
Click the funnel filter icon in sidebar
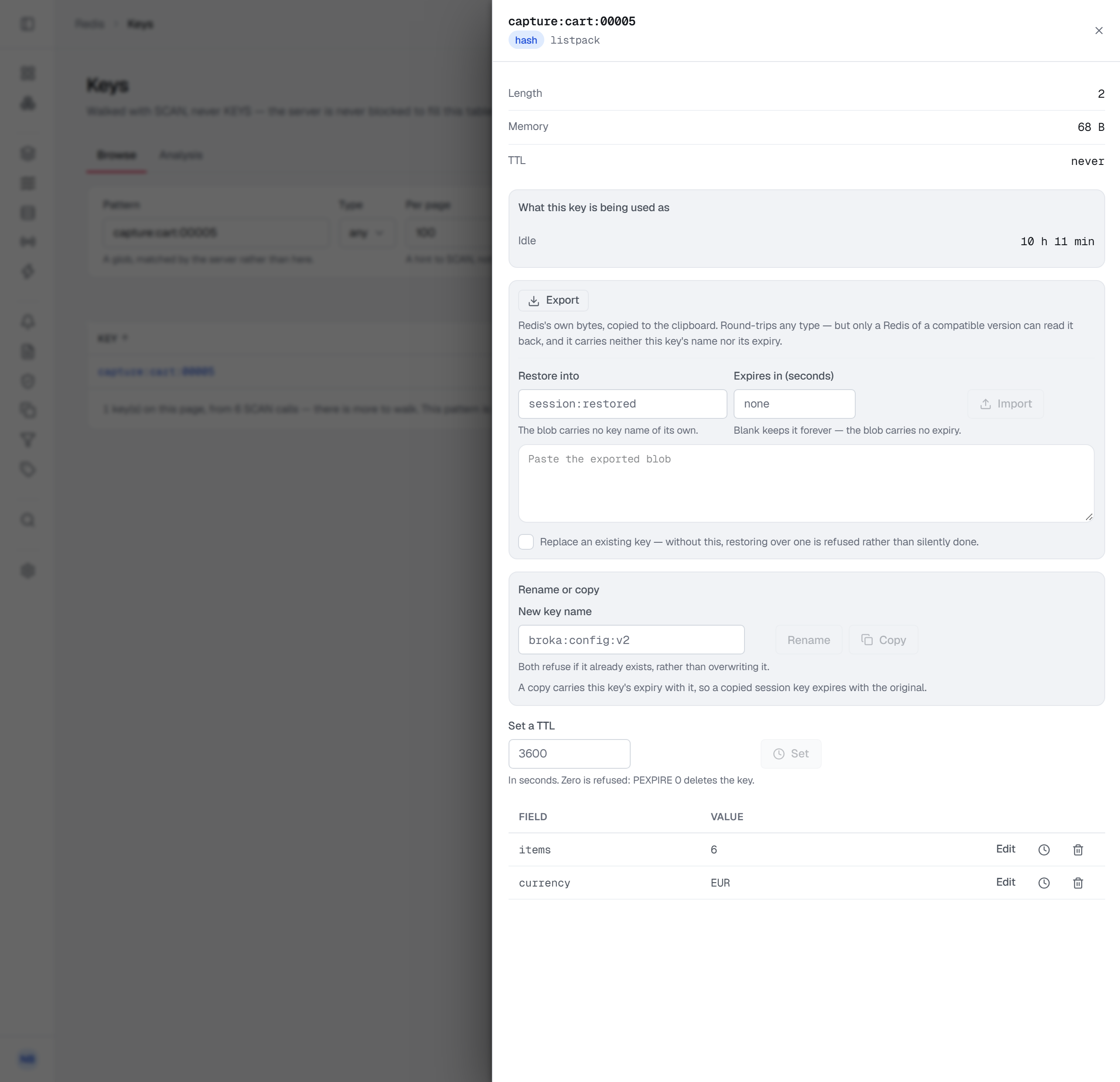click(x=27, y=440)
